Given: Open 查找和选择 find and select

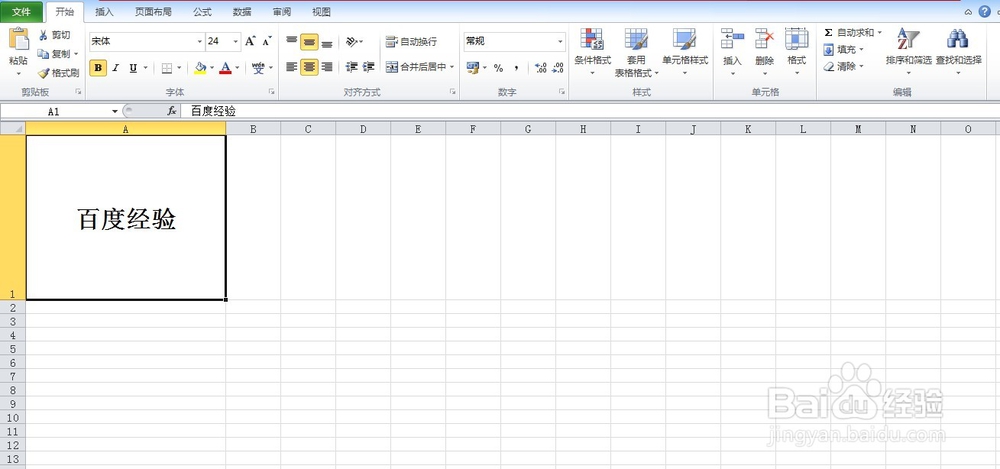Looking at the screenshot, I should click(x=959, y=51).
